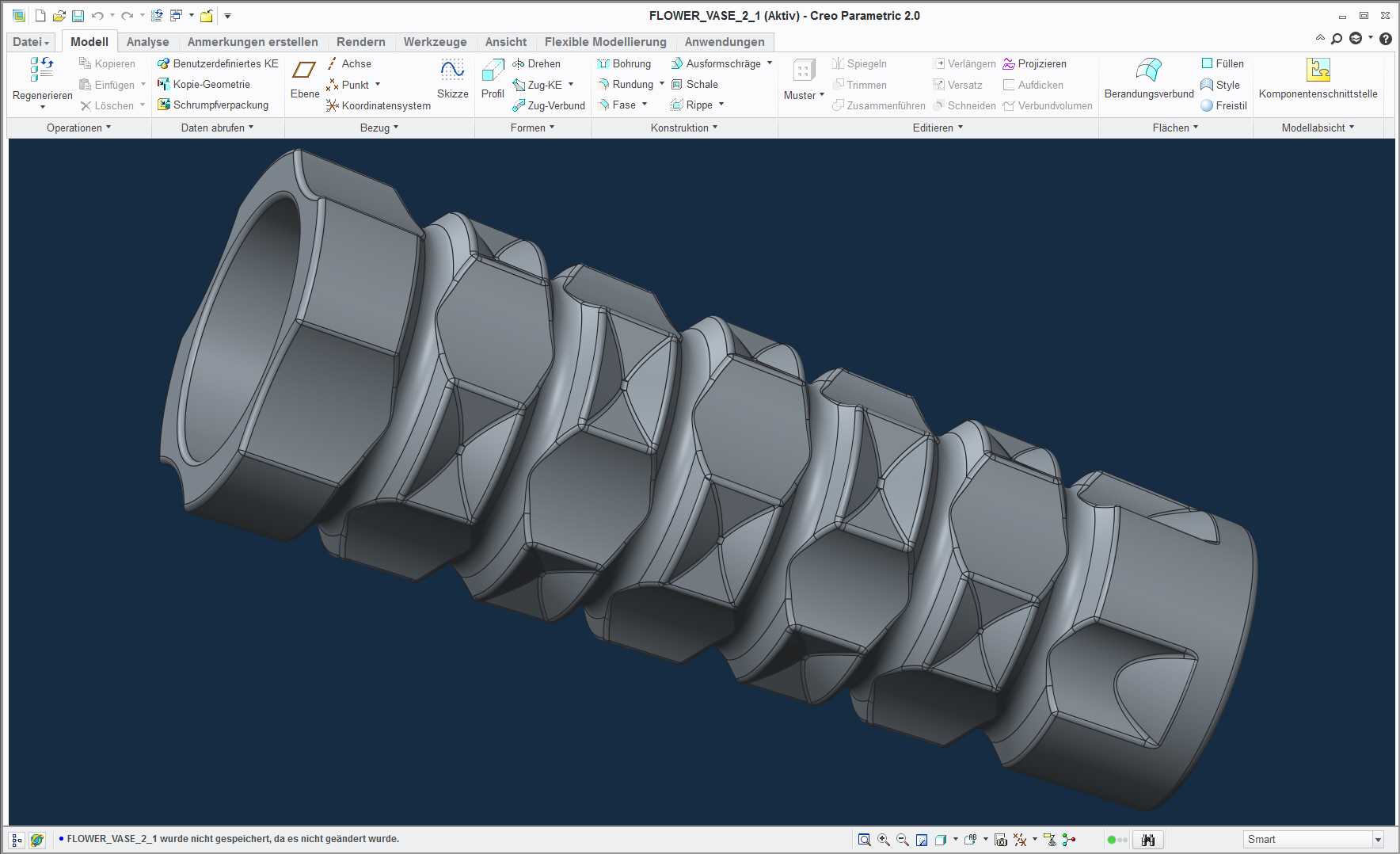This screenshot has height=854, width=1400.
Task: Click the binoculars search tool
Action: (1147, 840)
